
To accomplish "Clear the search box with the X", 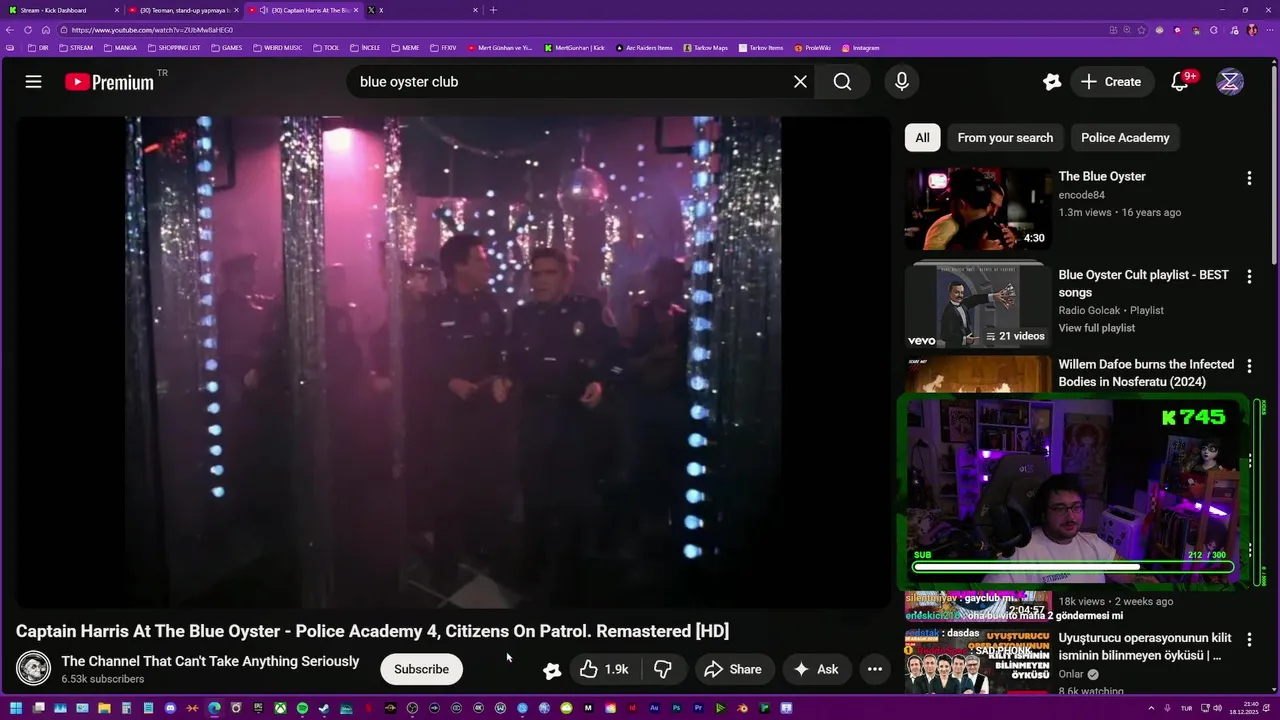I will pyautogui.click(x=800, y=82).
